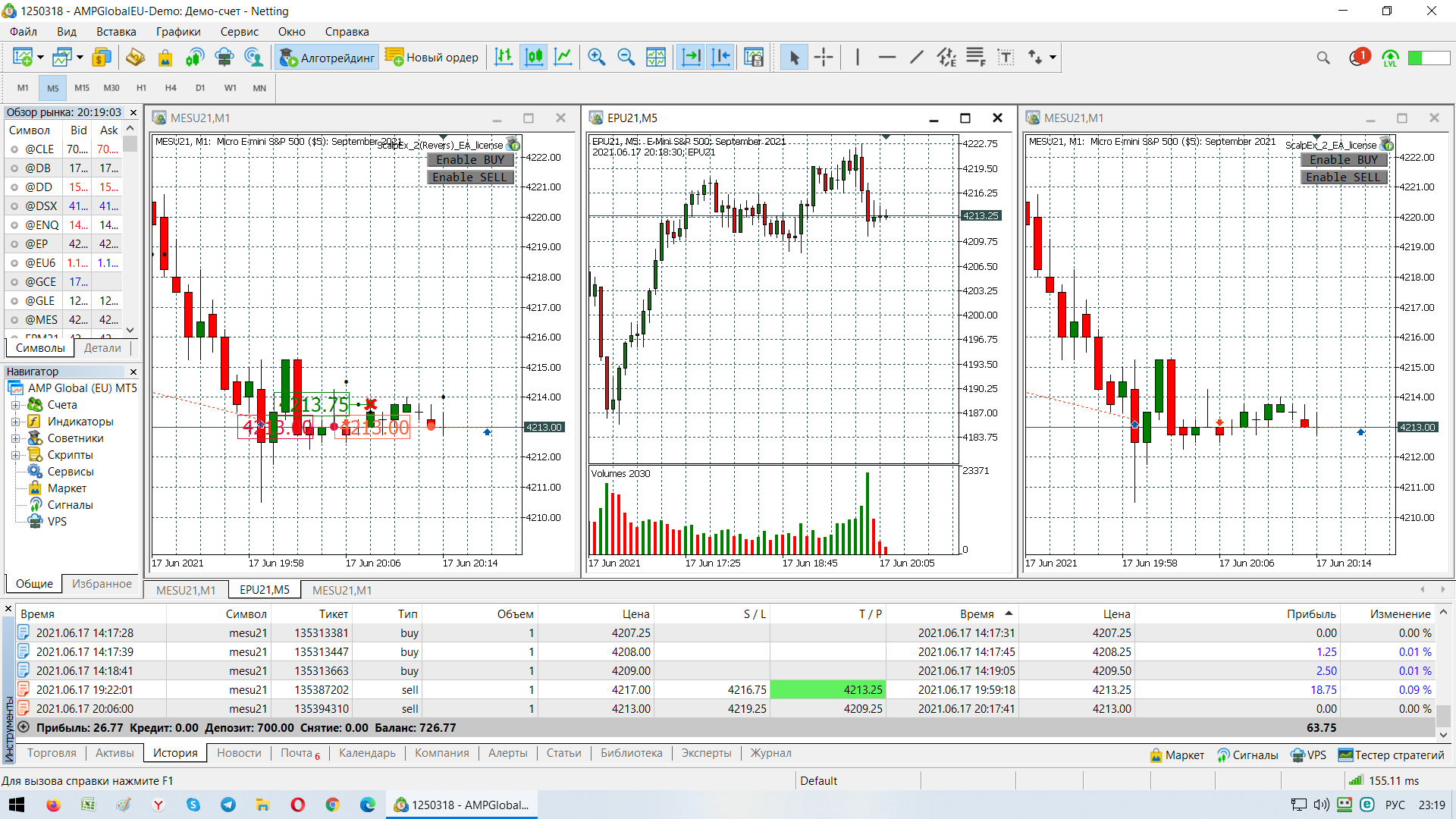Open the Сервис menu

(x=239, y=32)
